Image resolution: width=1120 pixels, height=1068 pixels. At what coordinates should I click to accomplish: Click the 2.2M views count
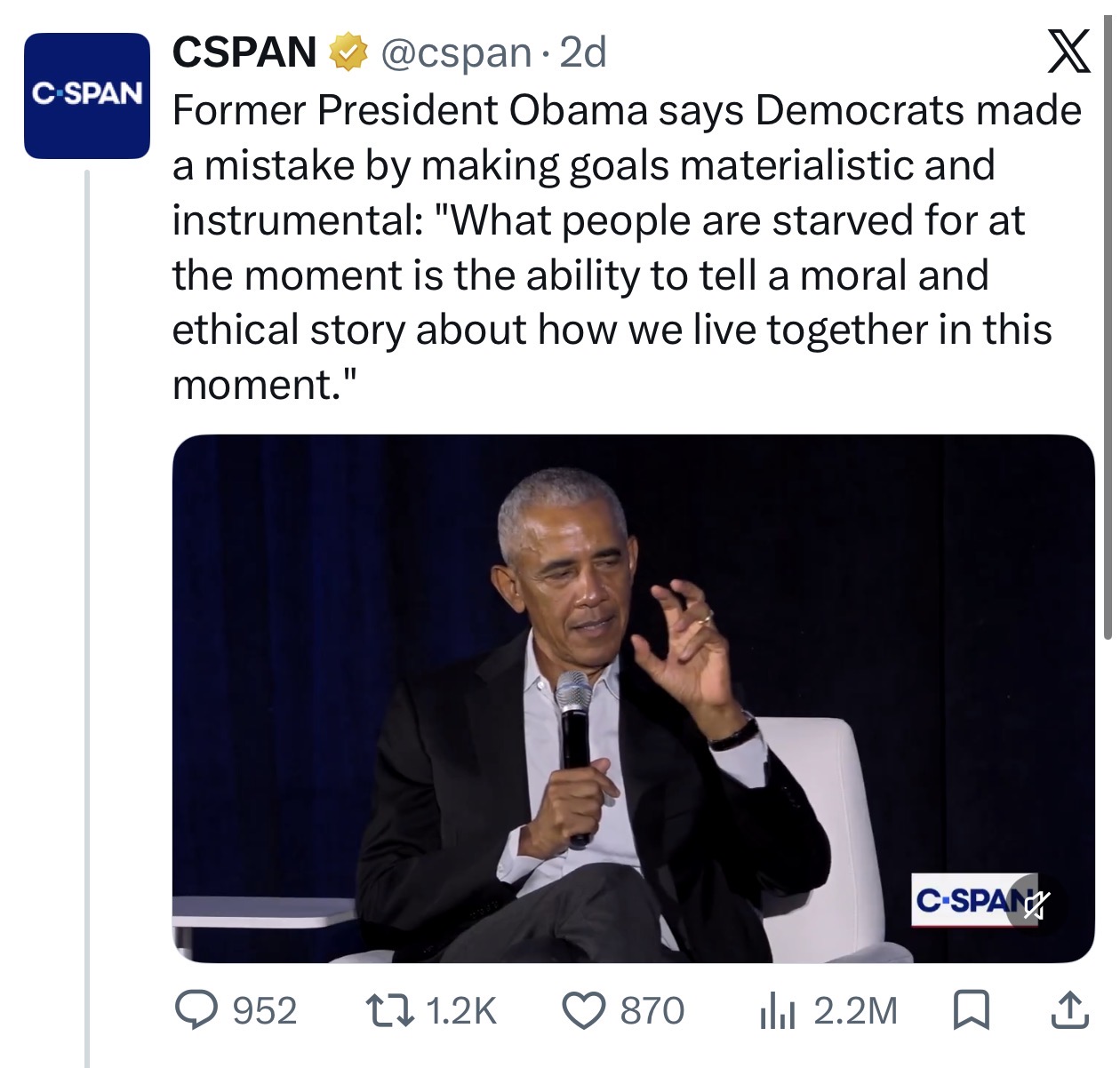855,1011
